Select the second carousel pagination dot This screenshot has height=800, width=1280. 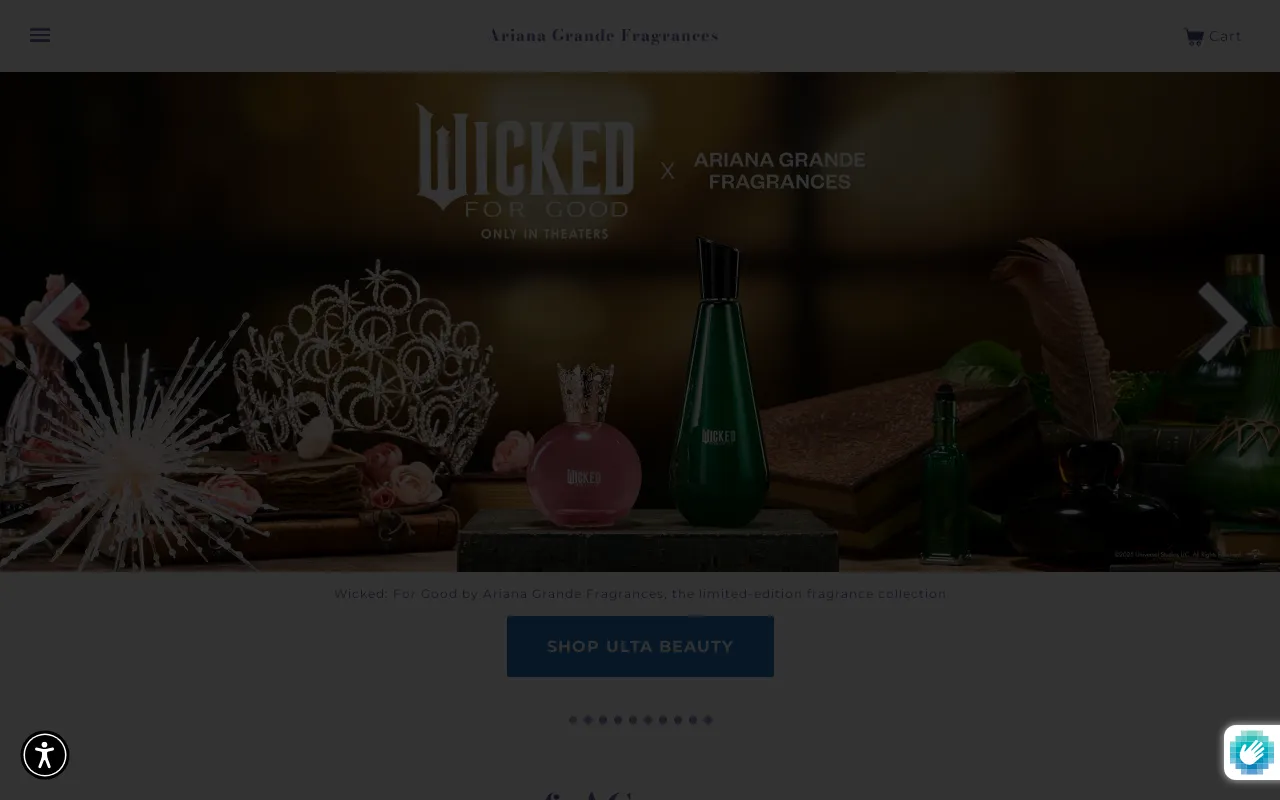[x=588, y=719]
